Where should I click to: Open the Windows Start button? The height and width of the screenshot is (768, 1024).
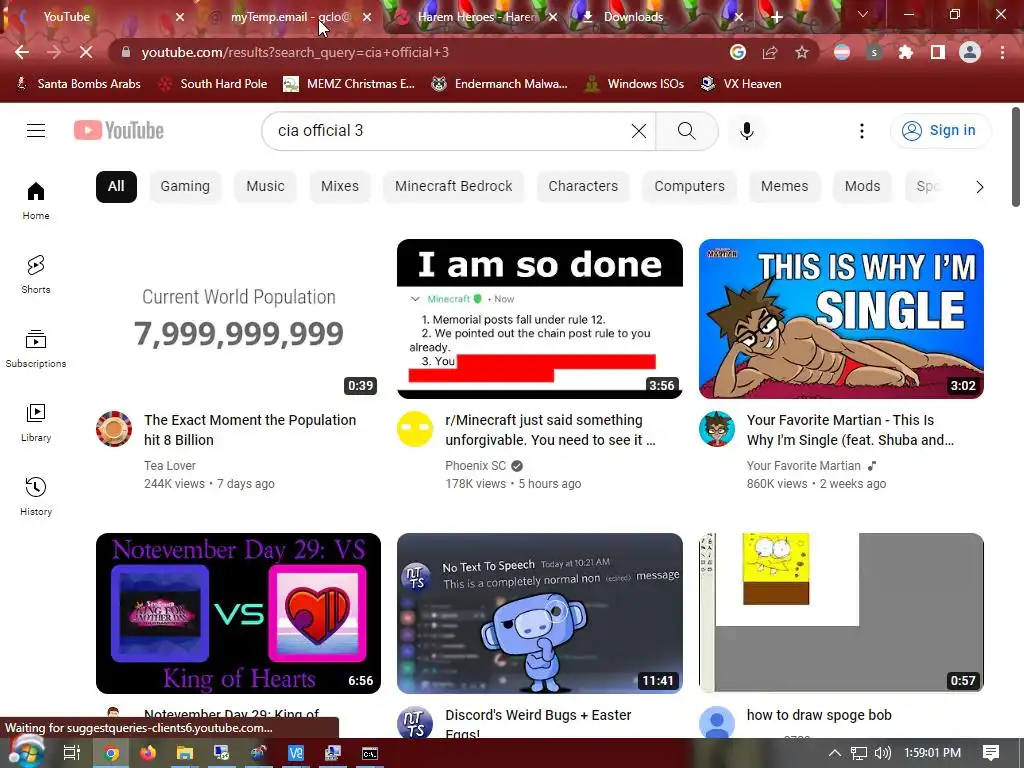(x=25, y=753)
